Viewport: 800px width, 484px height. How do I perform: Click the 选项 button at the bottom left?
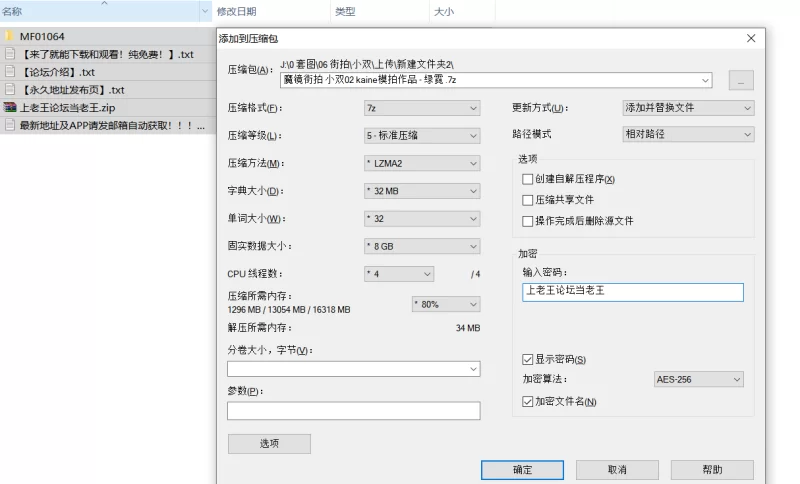[x=269, y=444]
